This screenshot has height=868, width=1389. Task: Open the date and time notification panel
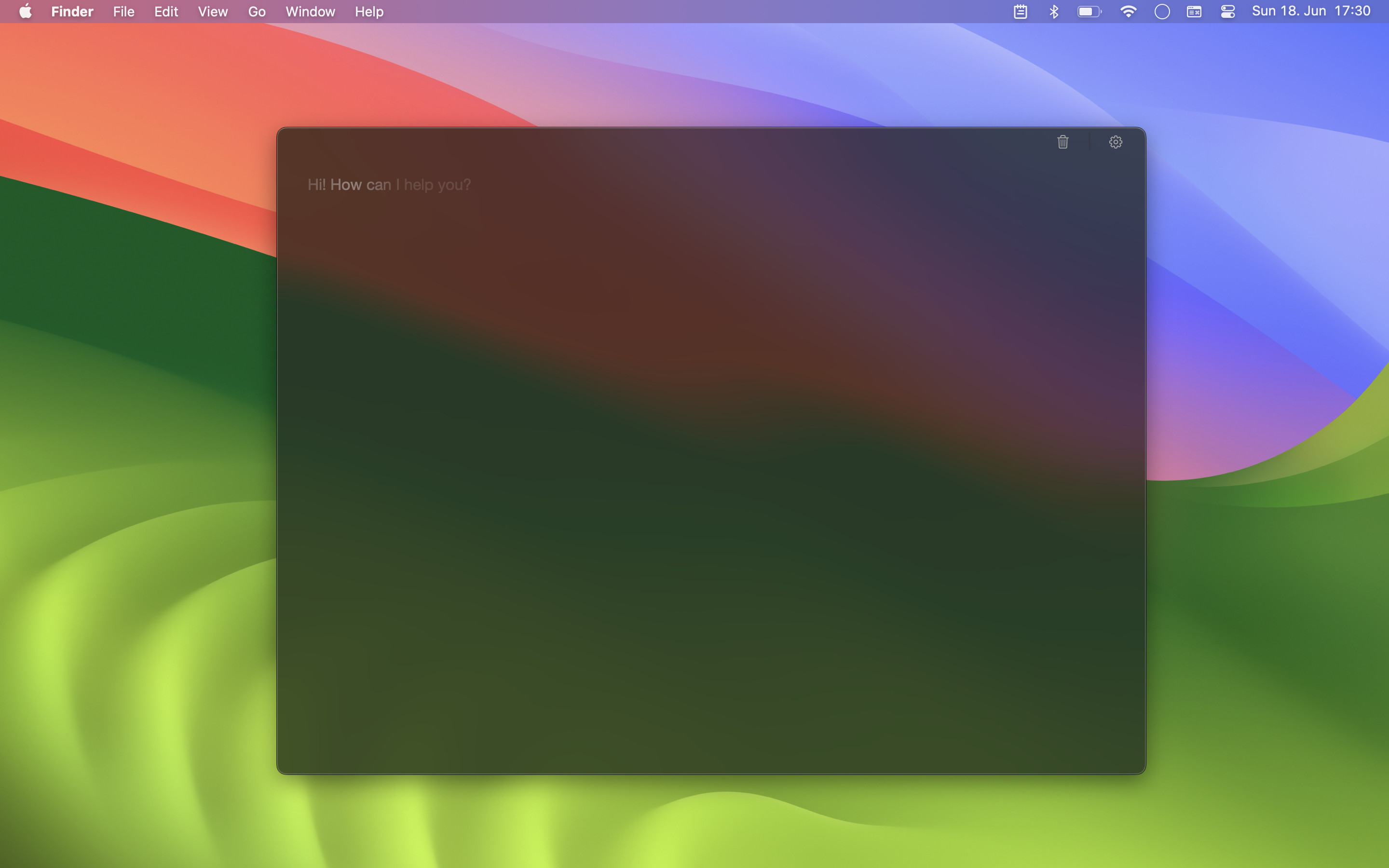[1311, 12]
